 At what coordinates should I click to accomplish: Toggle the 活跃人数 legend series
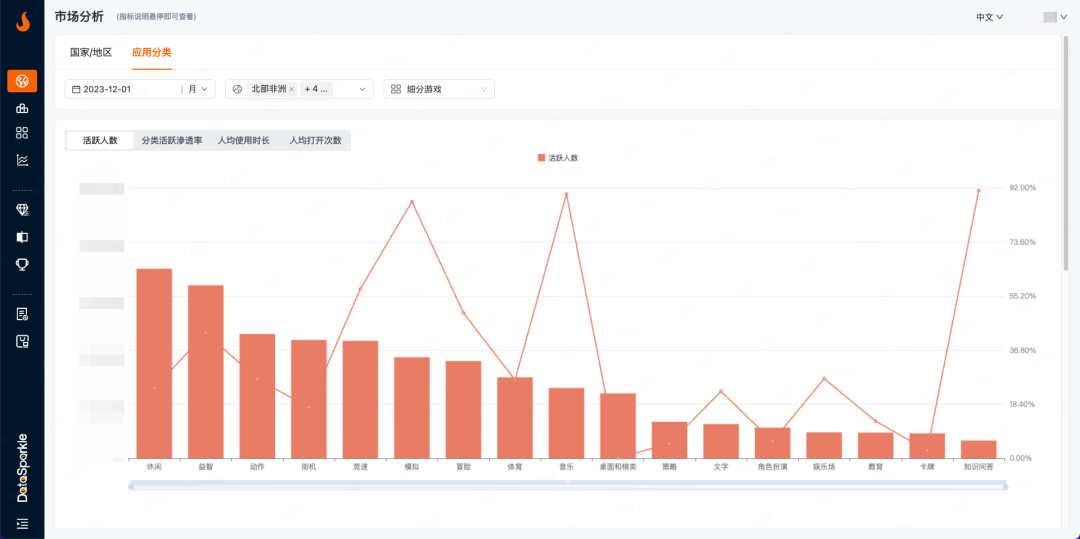click(x=558, y=158)
